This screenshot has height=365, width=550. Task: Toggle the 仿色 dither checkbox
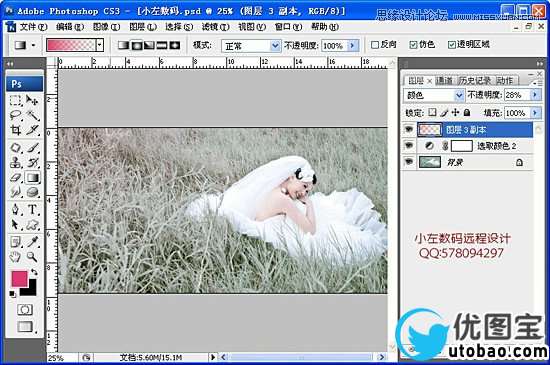tap(413, 45)
